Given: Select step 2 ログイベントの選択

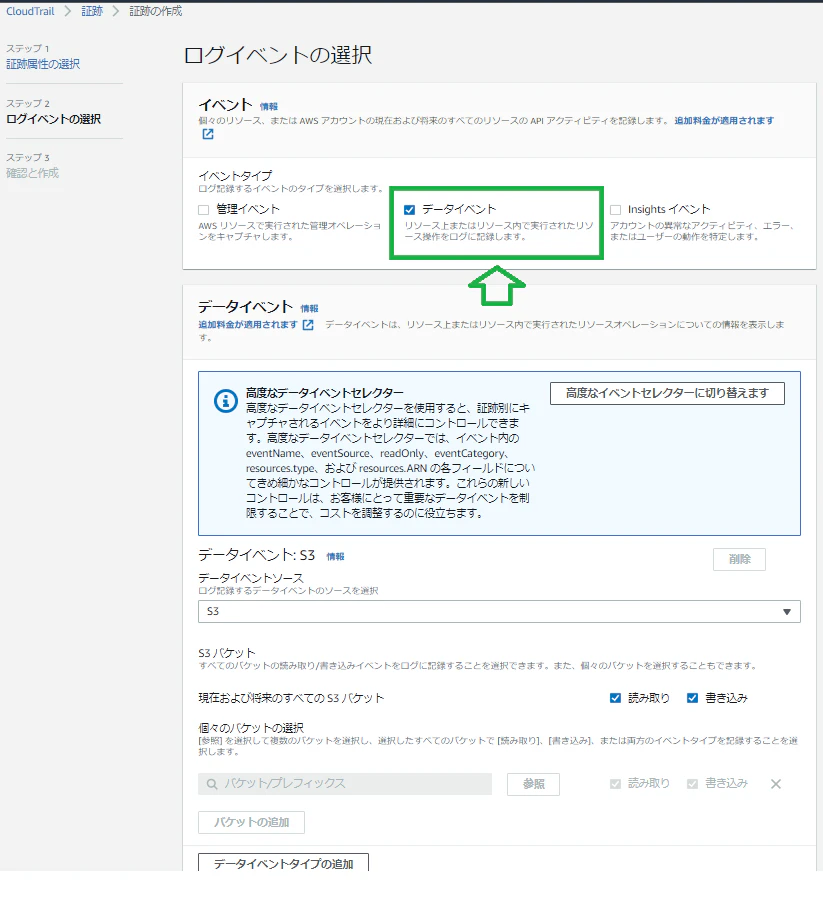Looking at the screenshot, I should tap(53, 119).
